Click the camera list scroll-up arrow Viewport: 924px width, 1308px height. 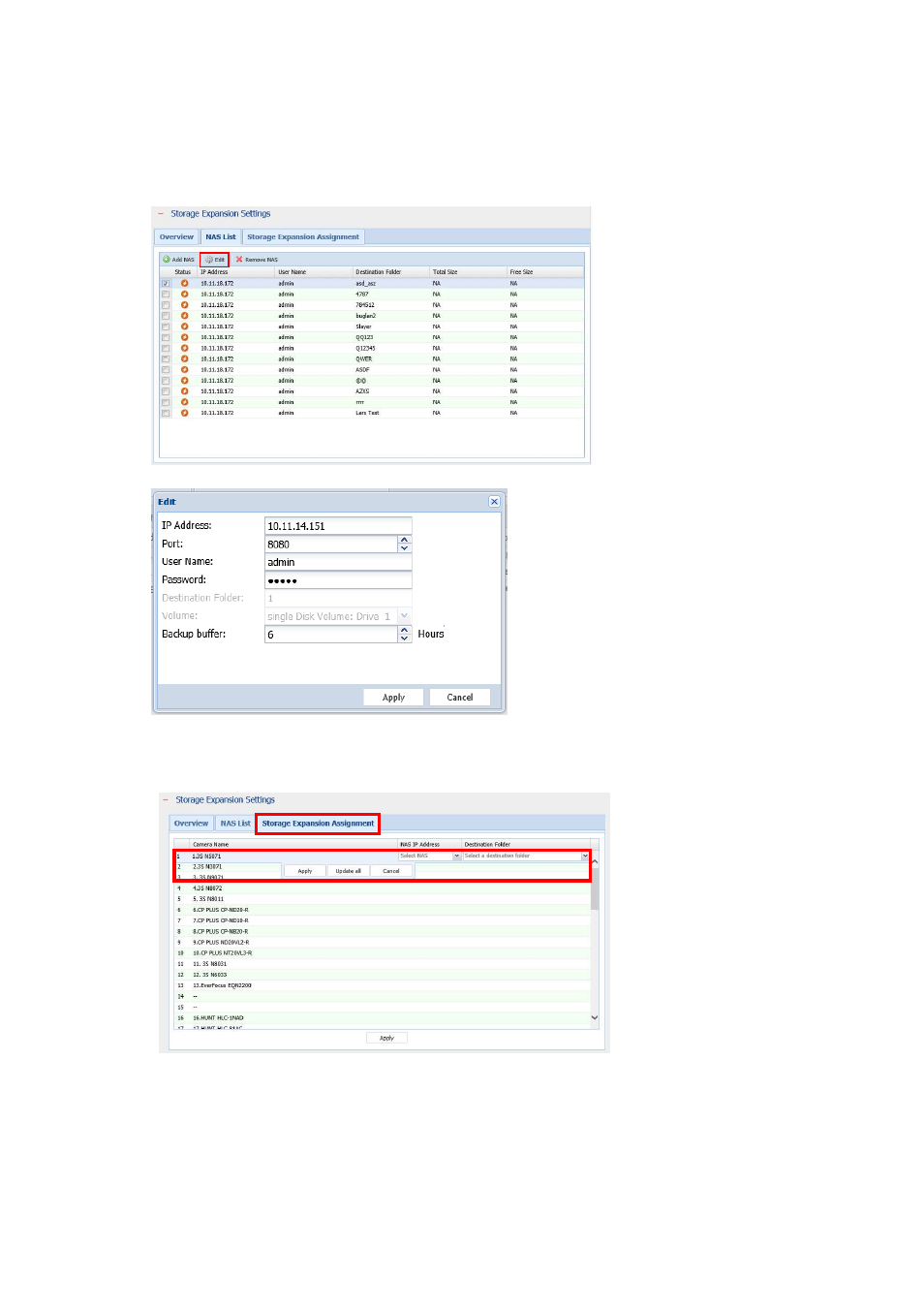pos(595,861)
